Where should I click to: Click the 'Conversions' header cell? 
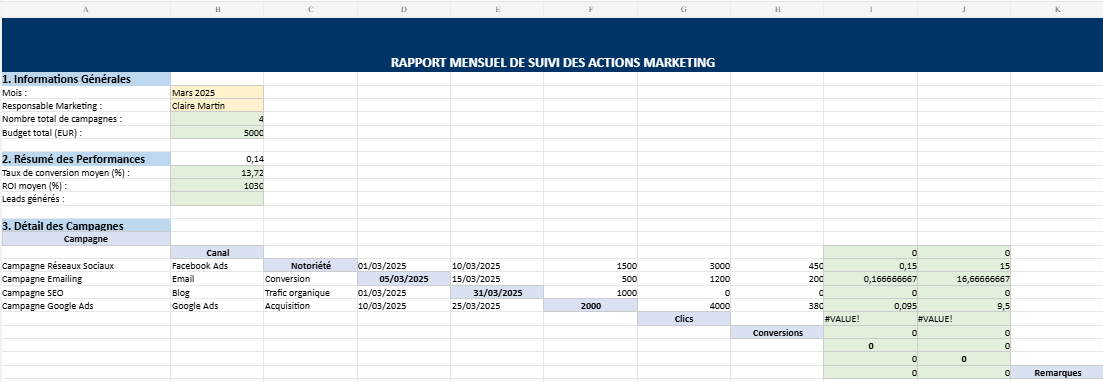pos(777,333)
